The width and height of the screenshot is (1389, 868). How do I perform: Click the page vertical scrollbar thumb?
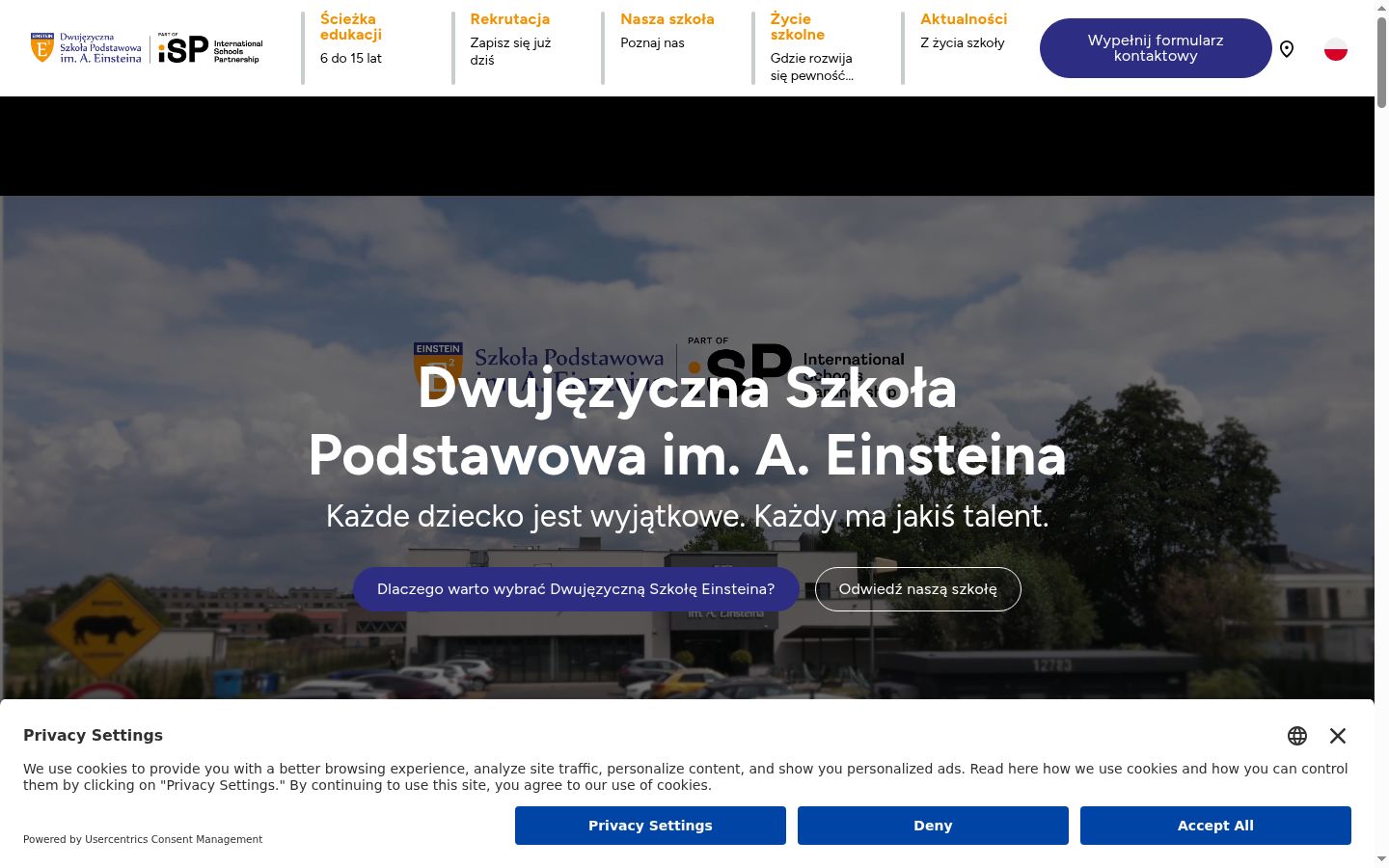coord(1381,62)
